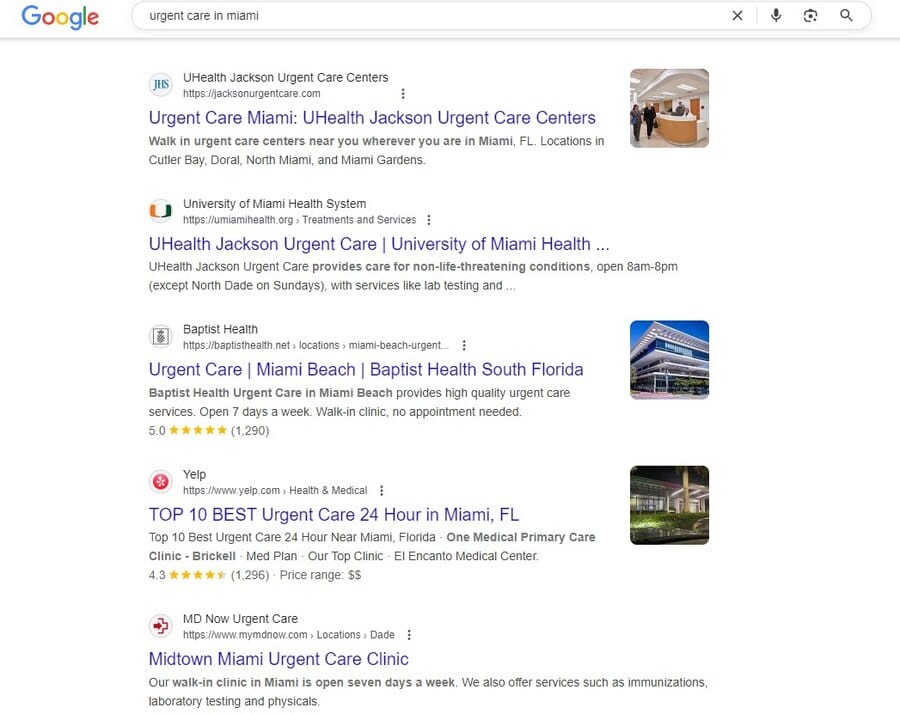
Task: Click the Yelp favicon icon
Action: (160, 482)
